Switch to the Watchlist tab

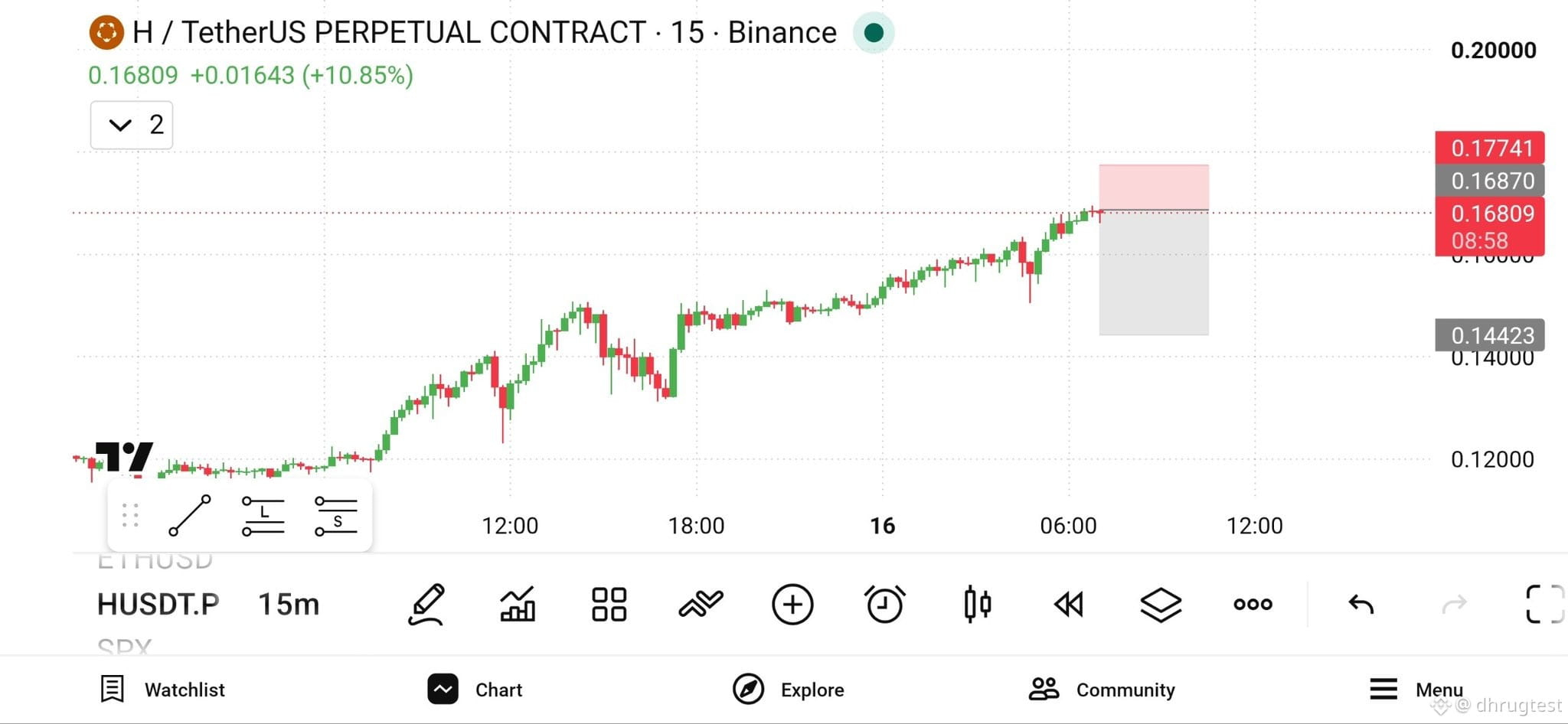click(163, 690)
